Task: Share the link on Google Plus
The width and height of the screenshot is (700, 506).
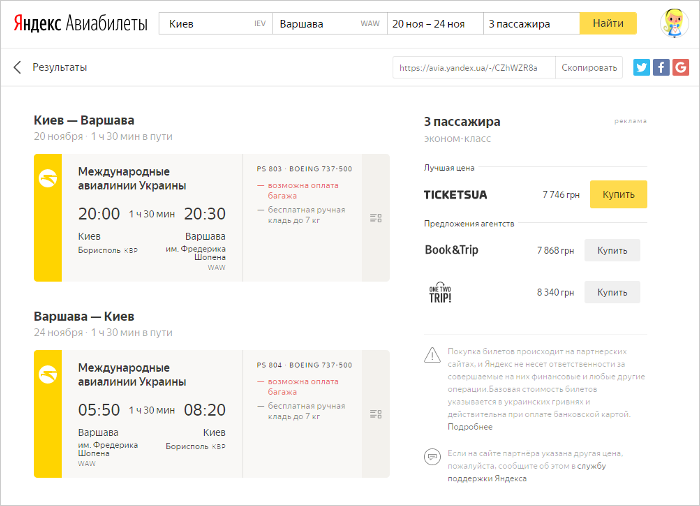Action: [x=680, y=67]
